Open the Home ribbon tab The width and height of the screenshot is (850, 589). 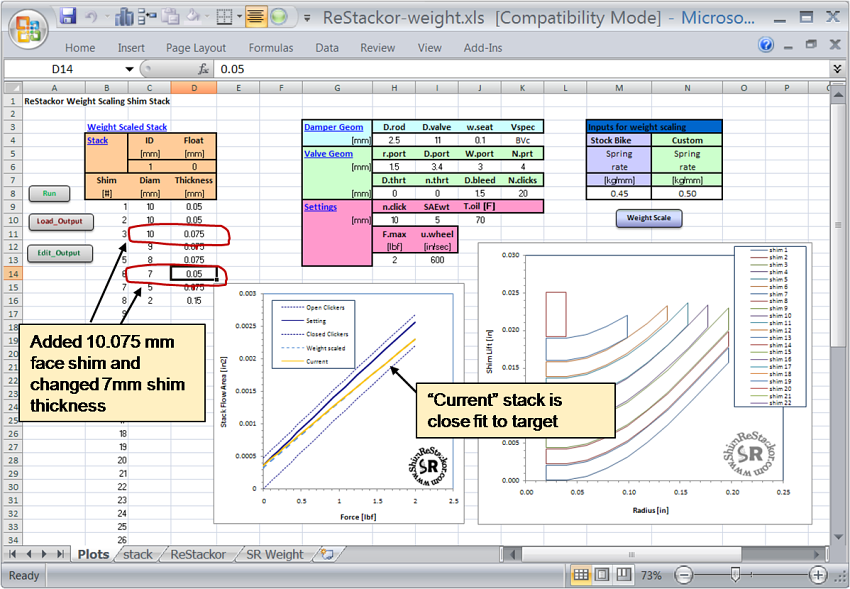[x=80, y=48]
